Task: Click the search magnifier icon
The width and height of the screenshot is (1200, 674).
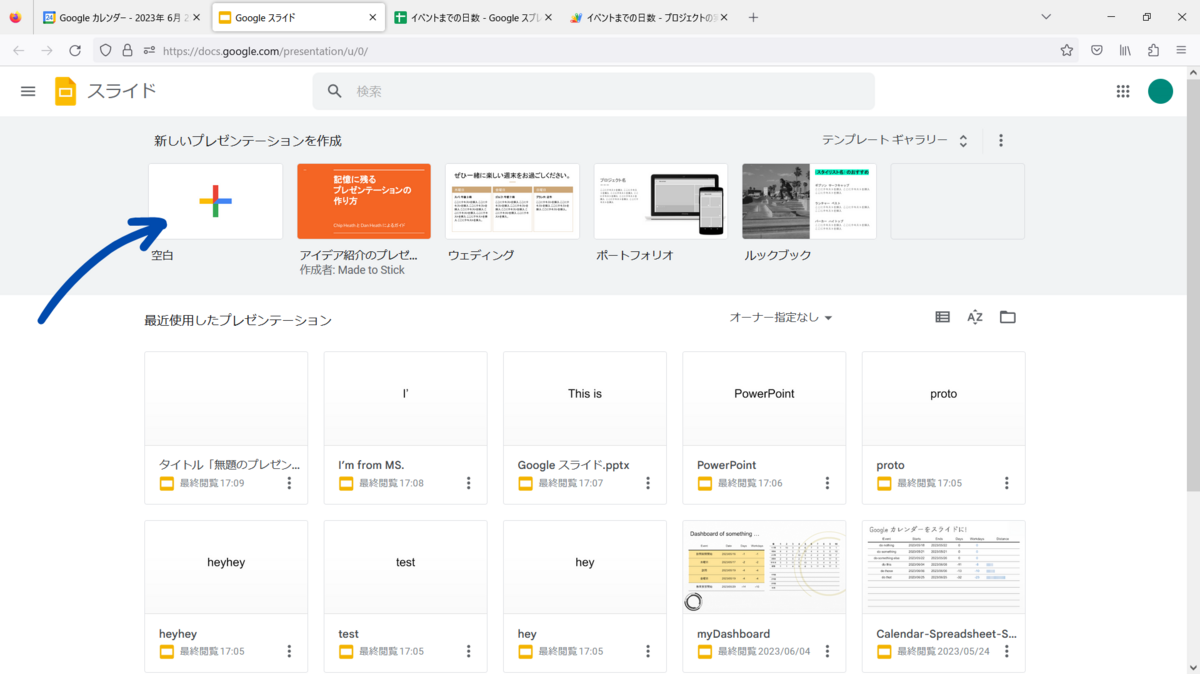Action: click(x=335, y=91)
